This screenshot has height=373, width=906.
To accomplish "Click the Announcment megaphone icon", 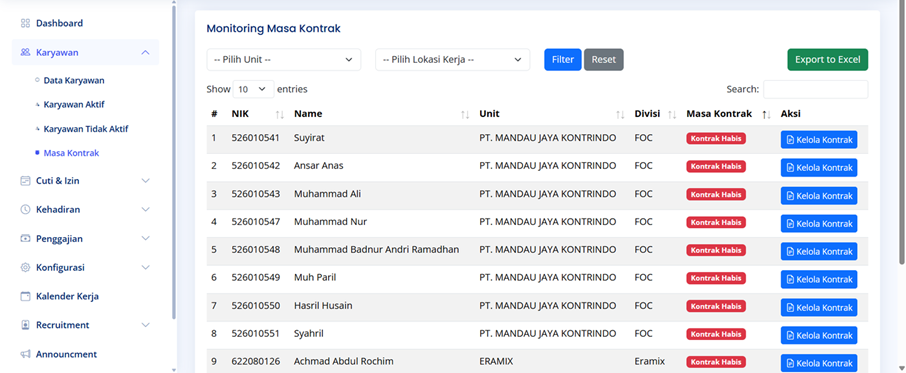I will tap(25, 354).
